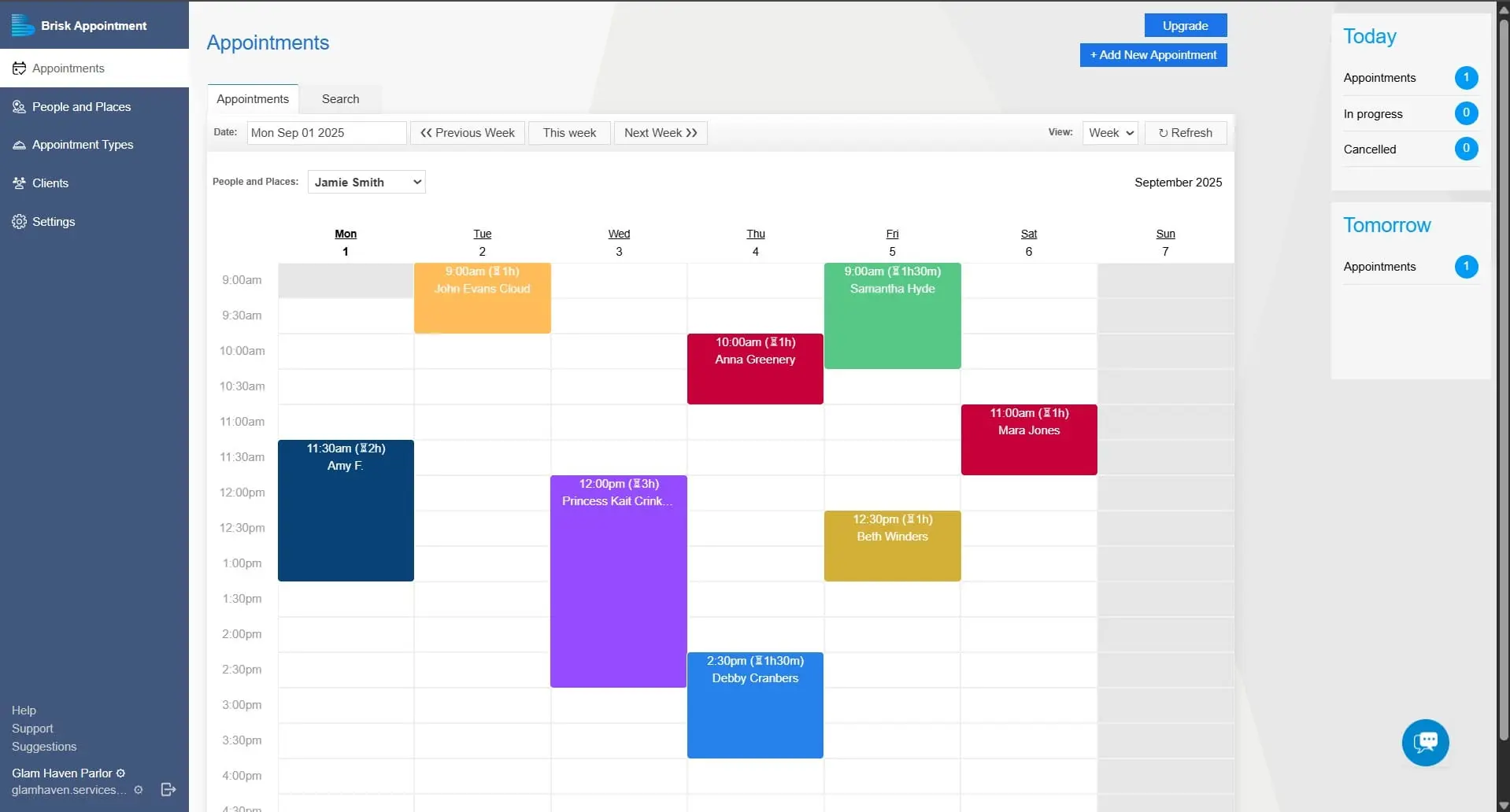The height and width of the screenshot is (812, 1510).
Task: Open John Evans Cloud orange appointment block
Action: click(x=483, y=298)
